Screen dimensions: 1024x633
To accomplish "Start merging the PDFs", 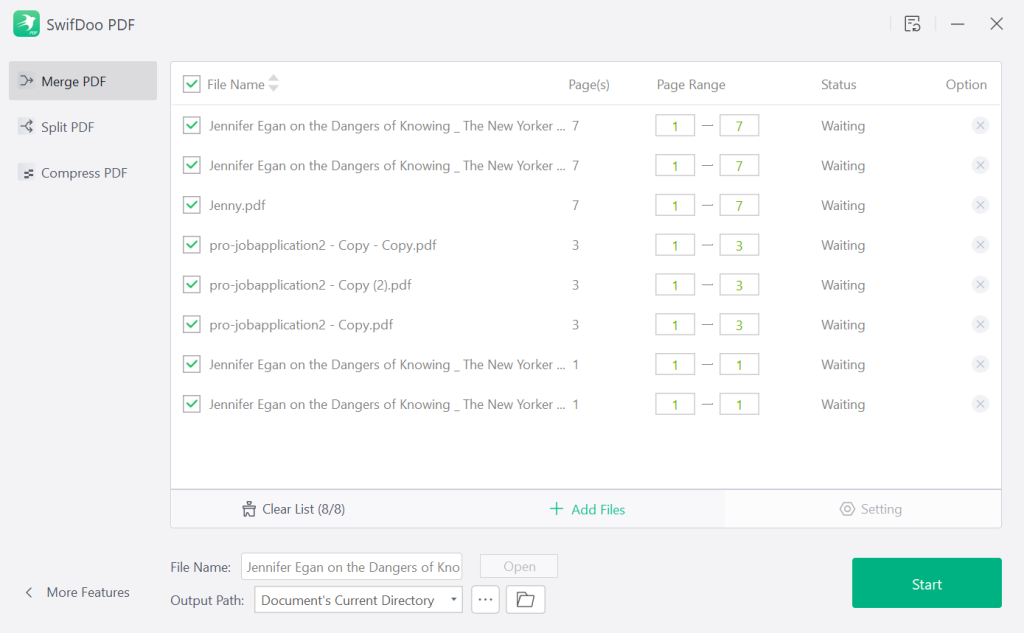I will (927, 583).
